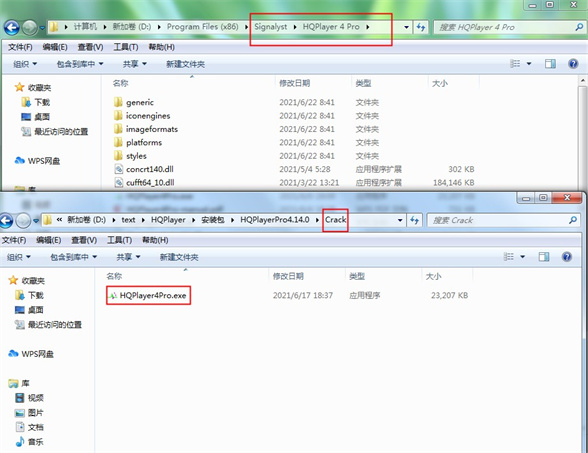Screen dimensions: 588x453
Task: Select 音乐 library in the lower sidebar
Action: (30, 442)
